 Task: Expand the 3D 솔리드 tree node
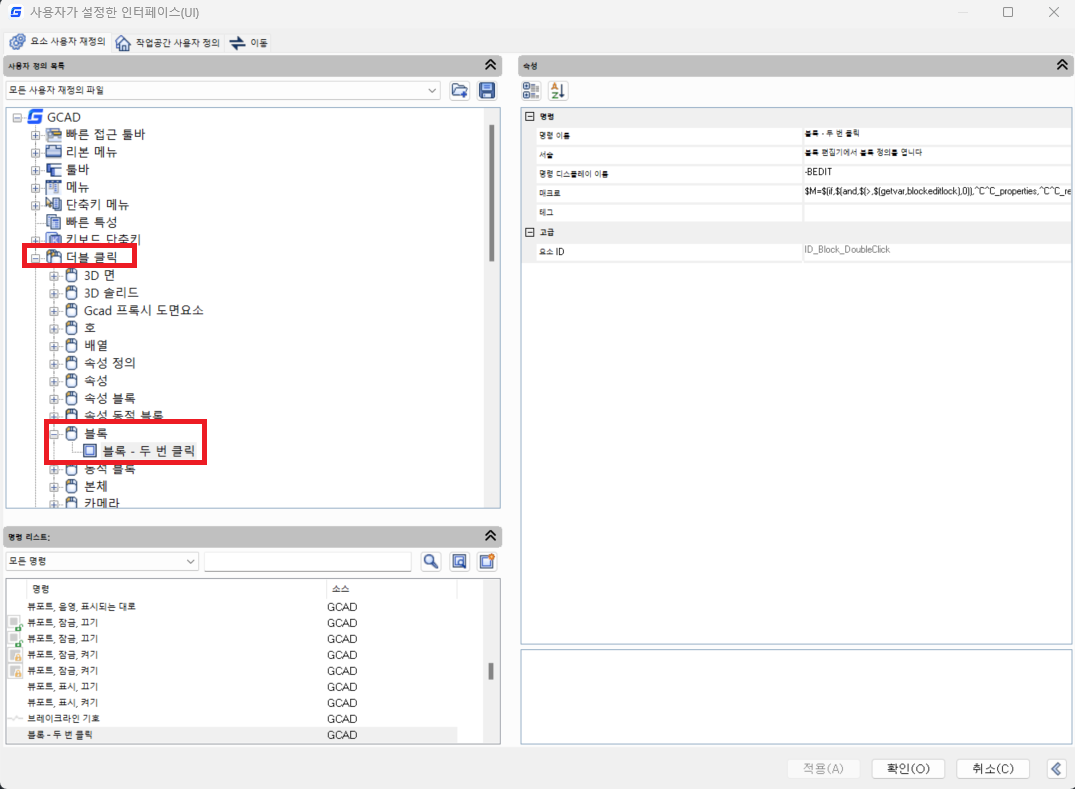[53, 293]
